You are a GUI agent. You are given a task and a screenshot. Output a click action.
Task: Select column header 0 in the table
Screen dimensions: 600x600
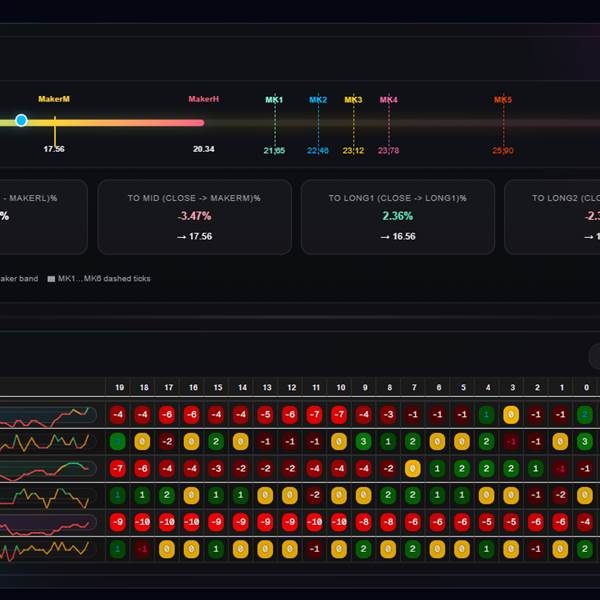[x=586, y=388]
